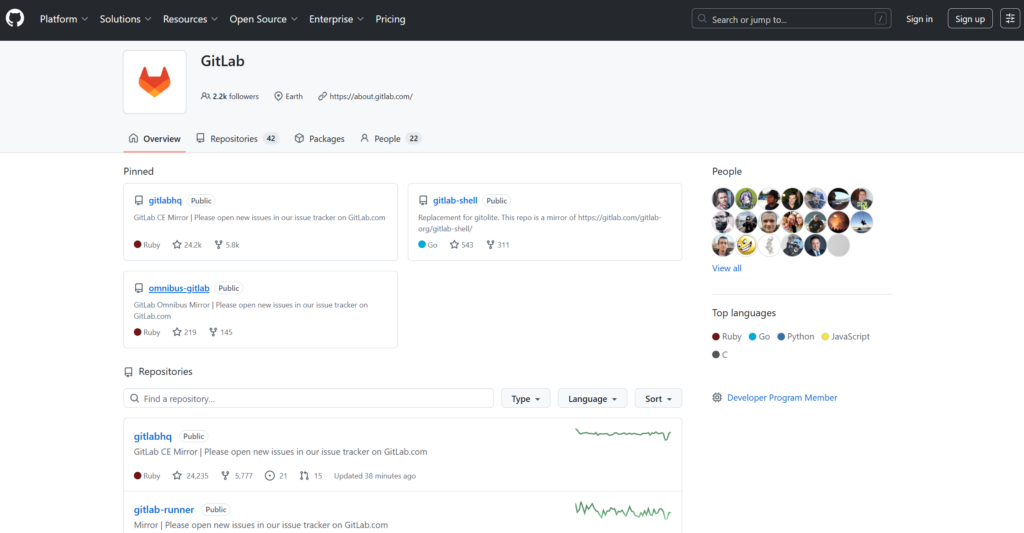
Task: Click the search magnifier in header
Action: coord(702,19)
